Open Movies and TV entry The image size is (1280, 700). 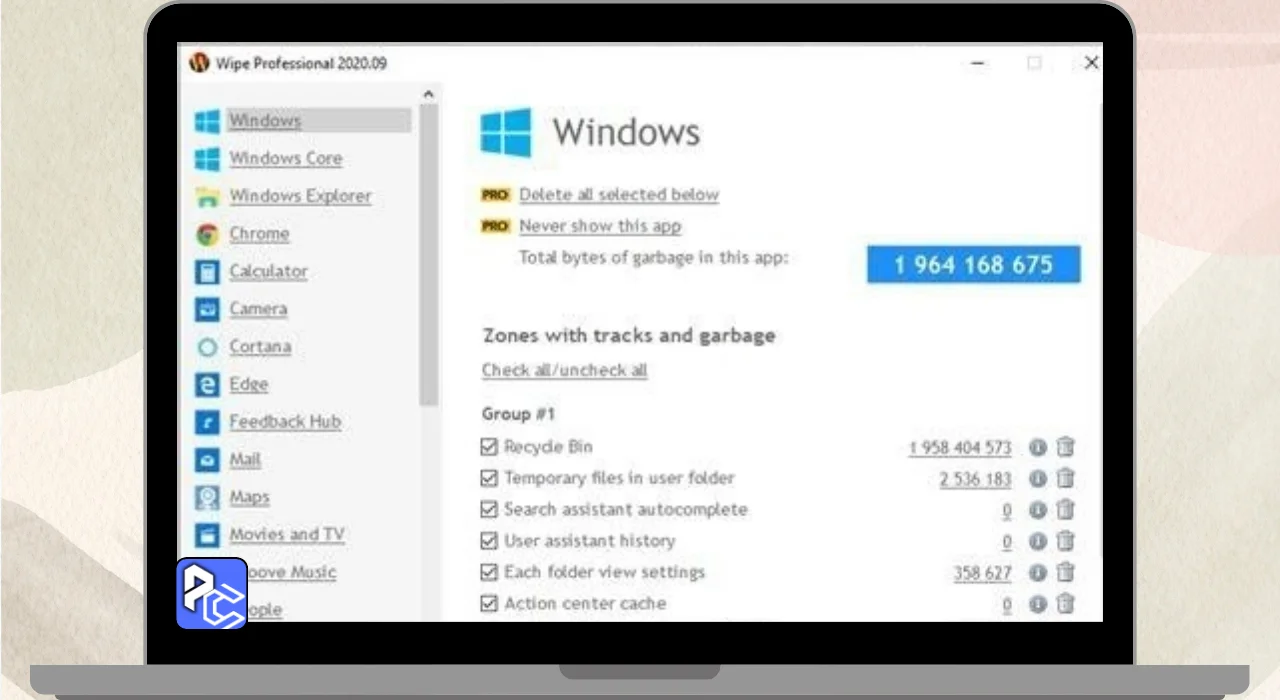coord(287,535)
